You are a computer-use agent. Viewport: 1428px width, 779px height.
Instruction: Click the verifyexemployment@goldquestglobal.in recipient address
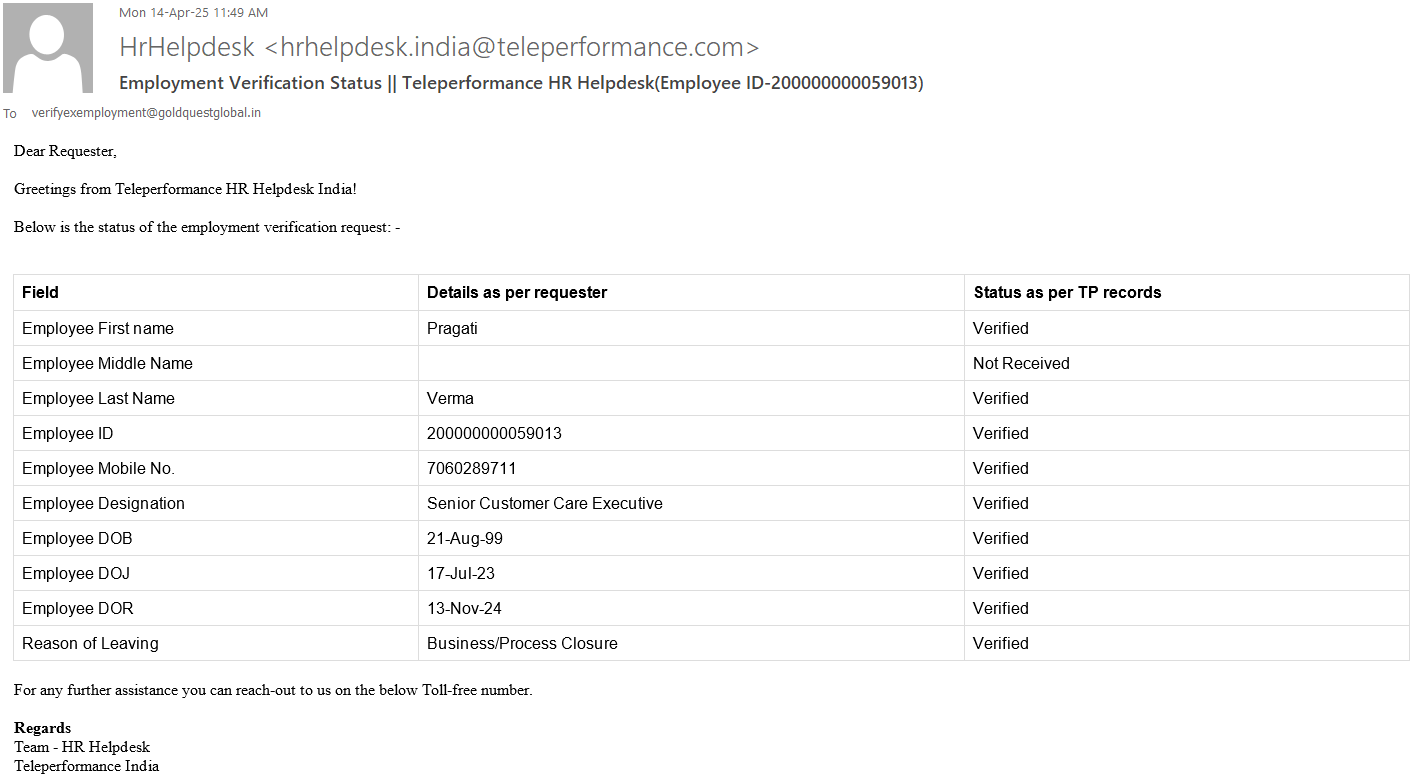click(146, 113)
